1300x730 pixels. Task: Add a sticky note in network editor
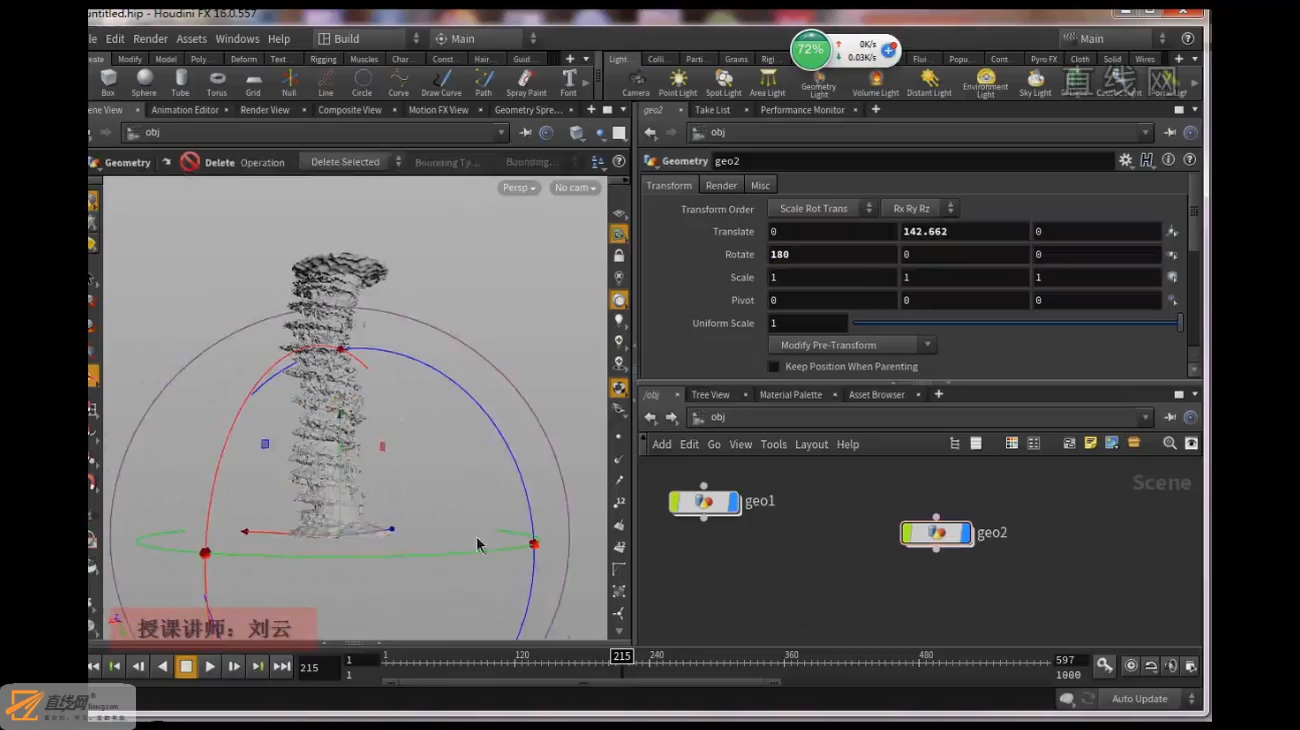tap(1090, 443)
